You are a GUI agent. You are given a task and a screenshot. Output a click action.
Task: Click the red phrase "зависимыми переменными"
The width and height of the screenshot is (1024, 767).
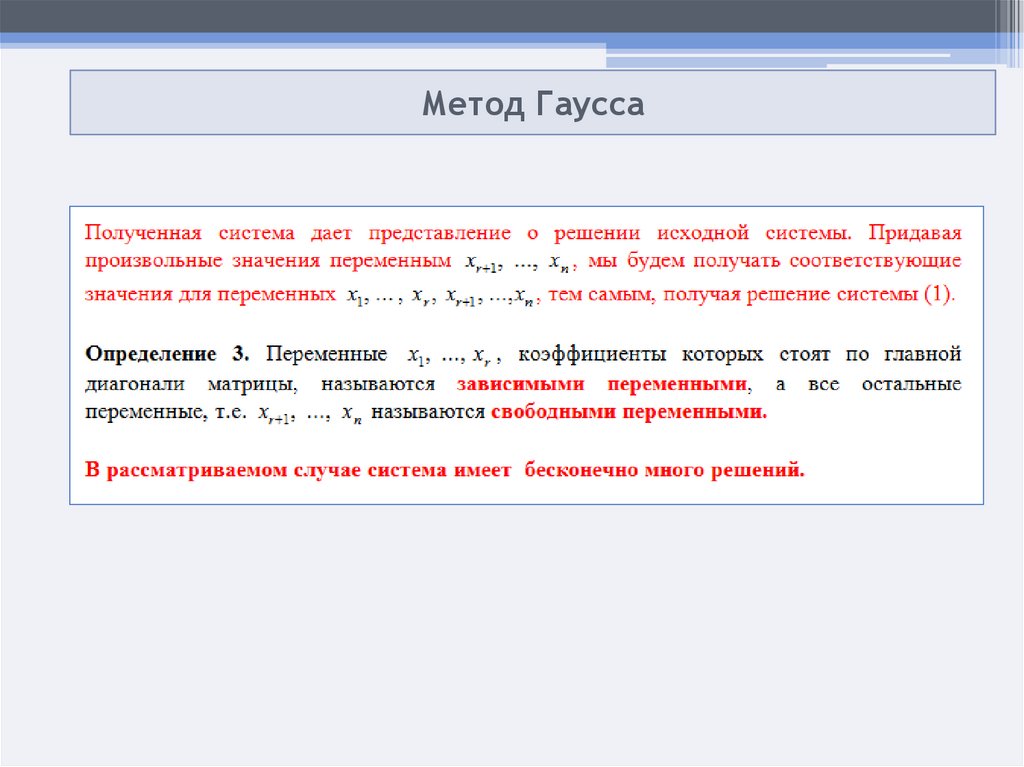pyautogui.click(x=602, y=384)
